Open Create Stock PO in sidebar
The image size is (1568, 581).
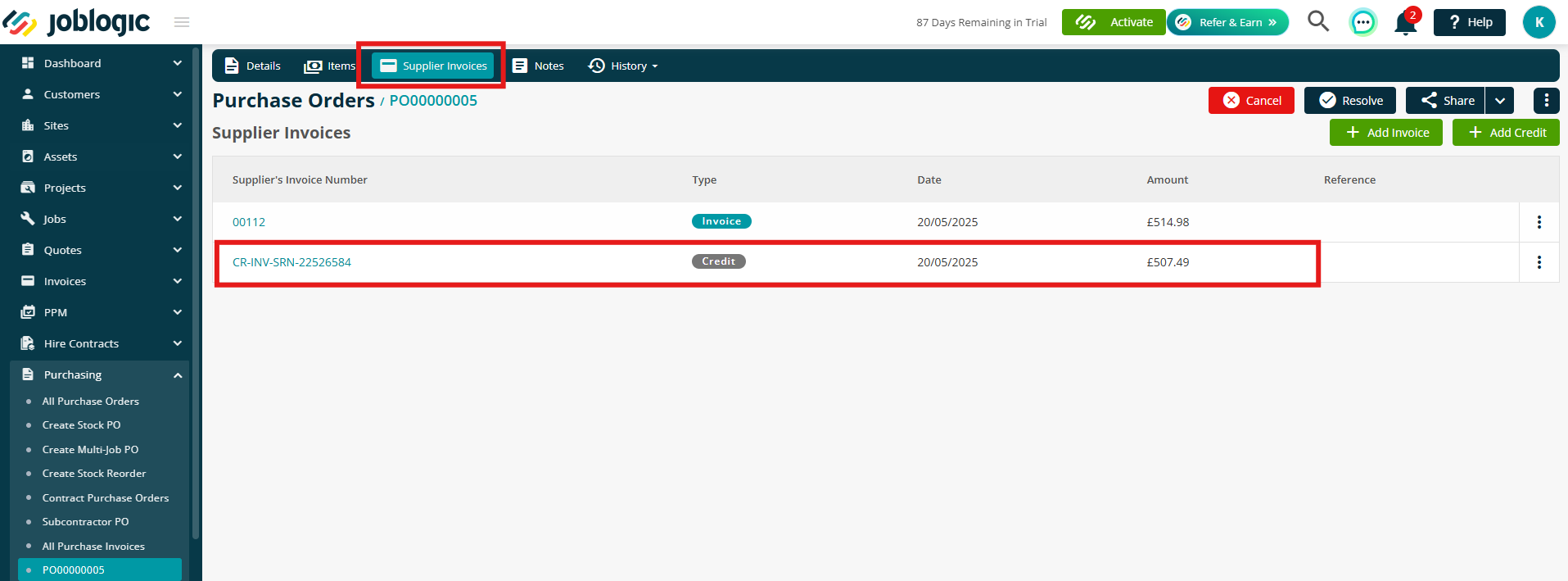[x=82, y=425]
